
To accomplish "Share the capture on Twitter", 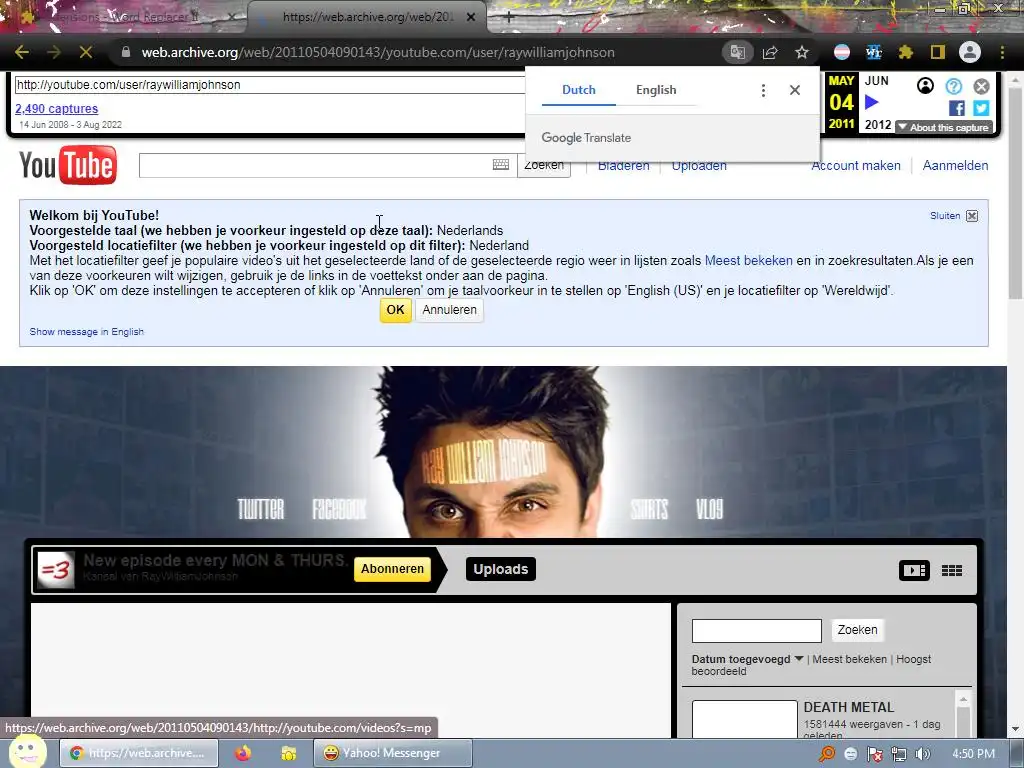I will [x=981, y=108].
